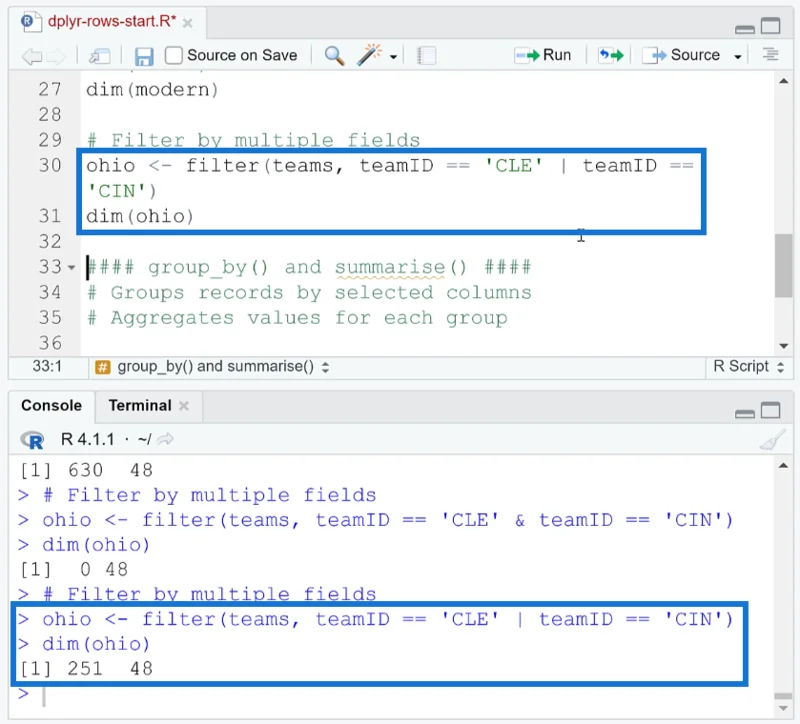The height and width of the screenshot is (724, 800).
Task: Click console output '[1] 630 48'
Action: pos(86,470)
